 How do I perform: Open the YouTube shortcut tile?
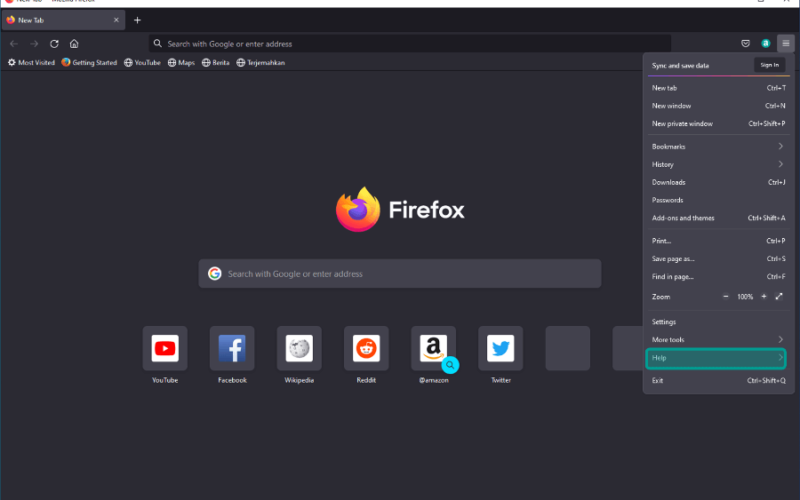click(165, 348)
